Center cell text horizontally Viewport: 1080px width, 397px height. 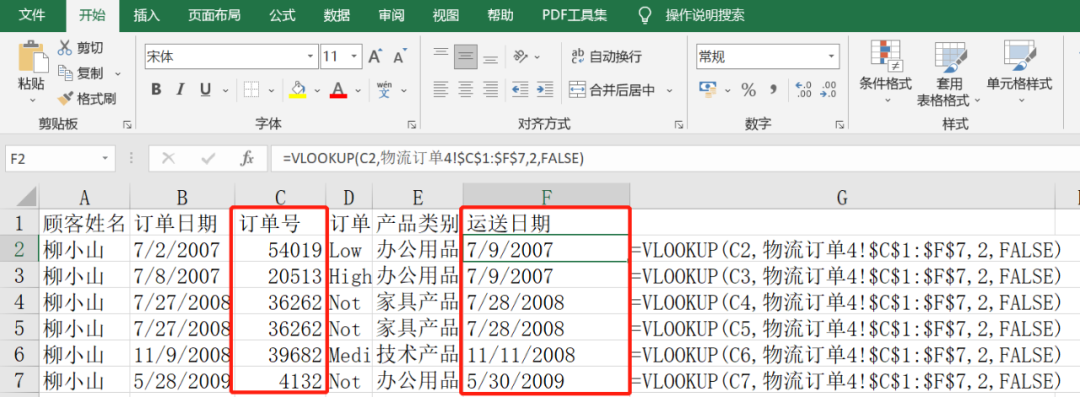[x=466, y=89]
